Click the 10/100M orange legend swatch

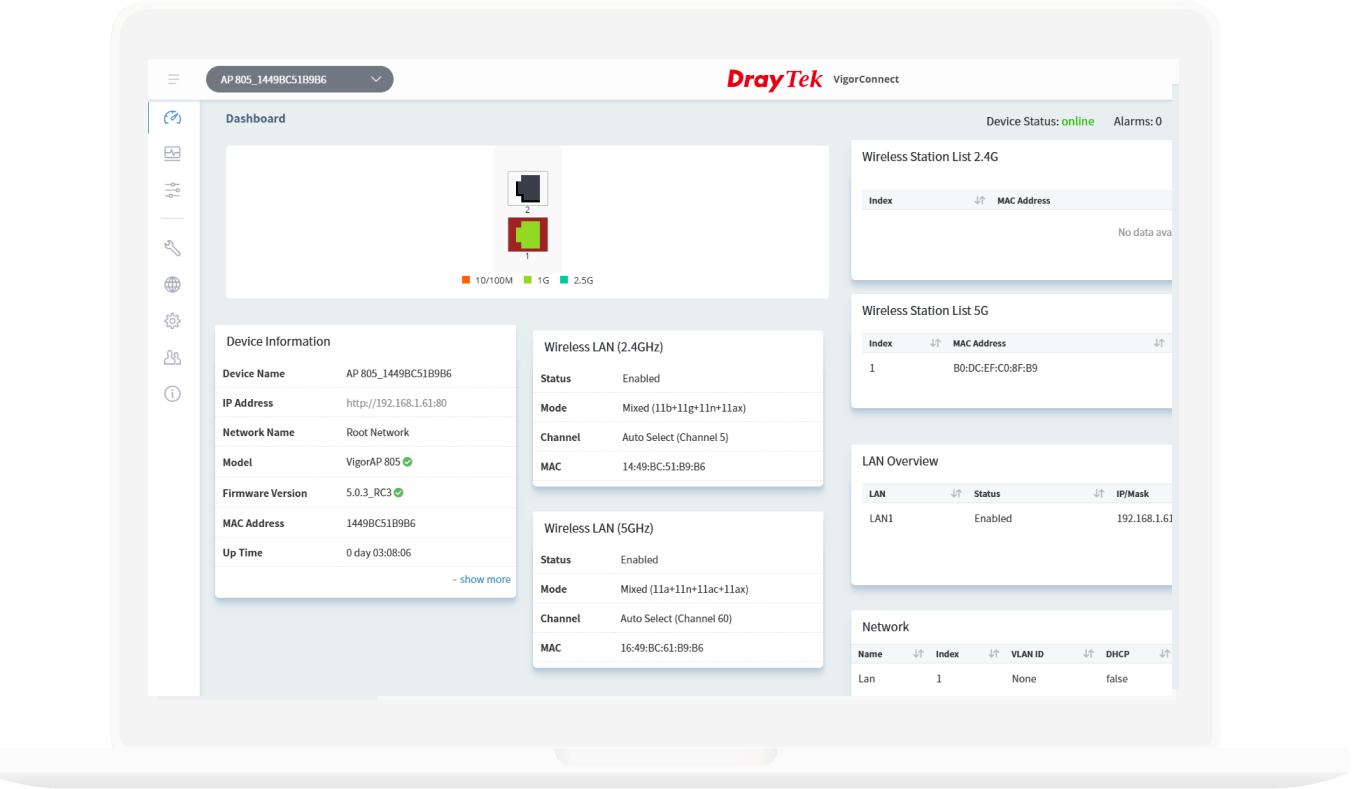[x=466, y=280]
